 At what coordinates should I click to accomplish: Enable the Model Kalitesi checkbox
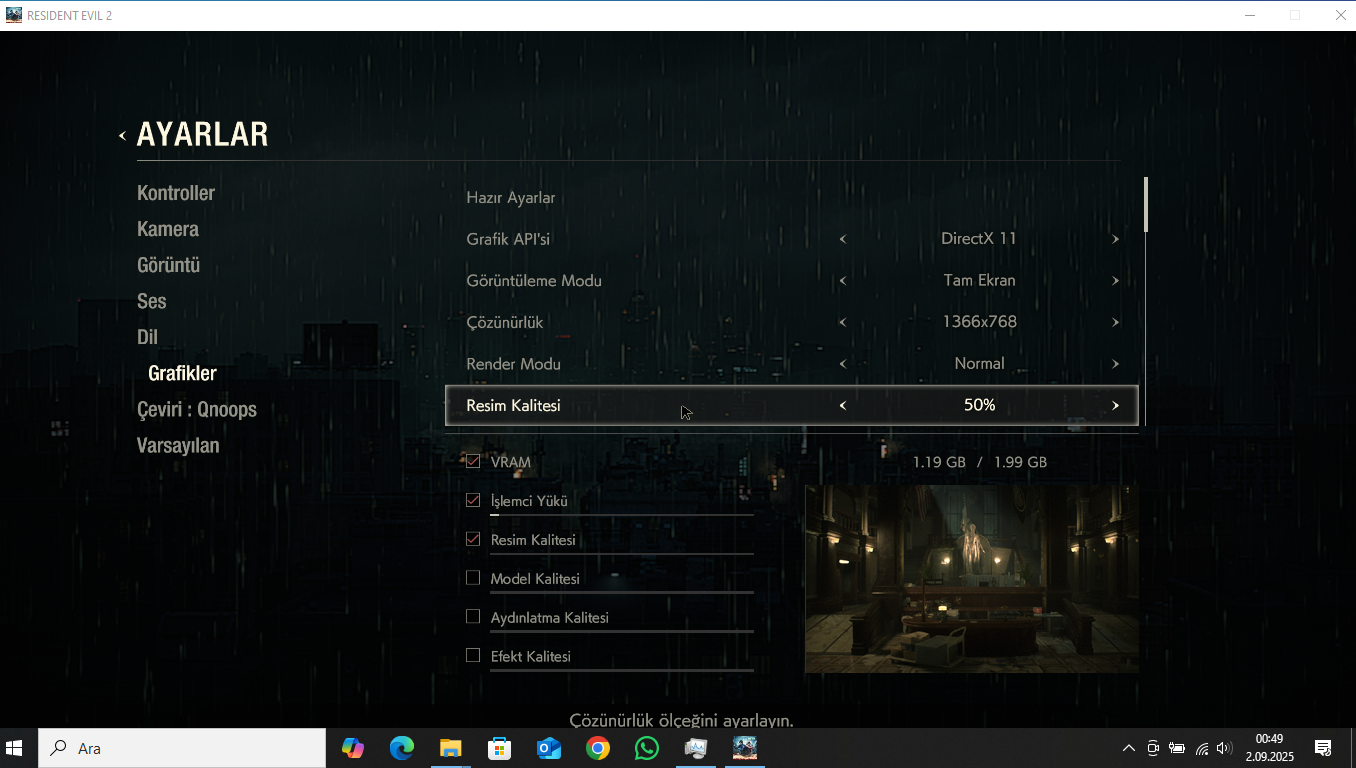point(473,578)
